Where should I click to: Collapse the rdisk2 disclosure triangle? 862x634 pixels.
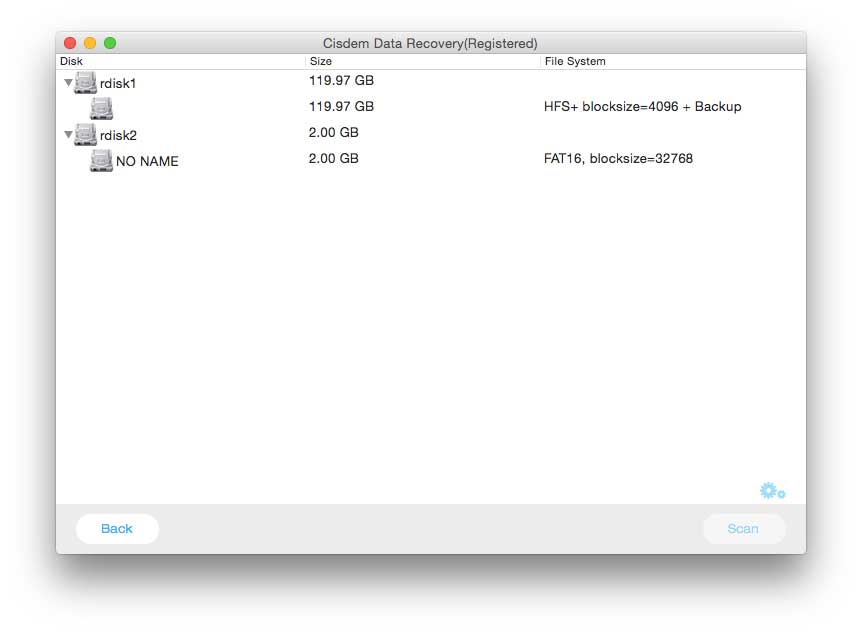tap(68, 134)
